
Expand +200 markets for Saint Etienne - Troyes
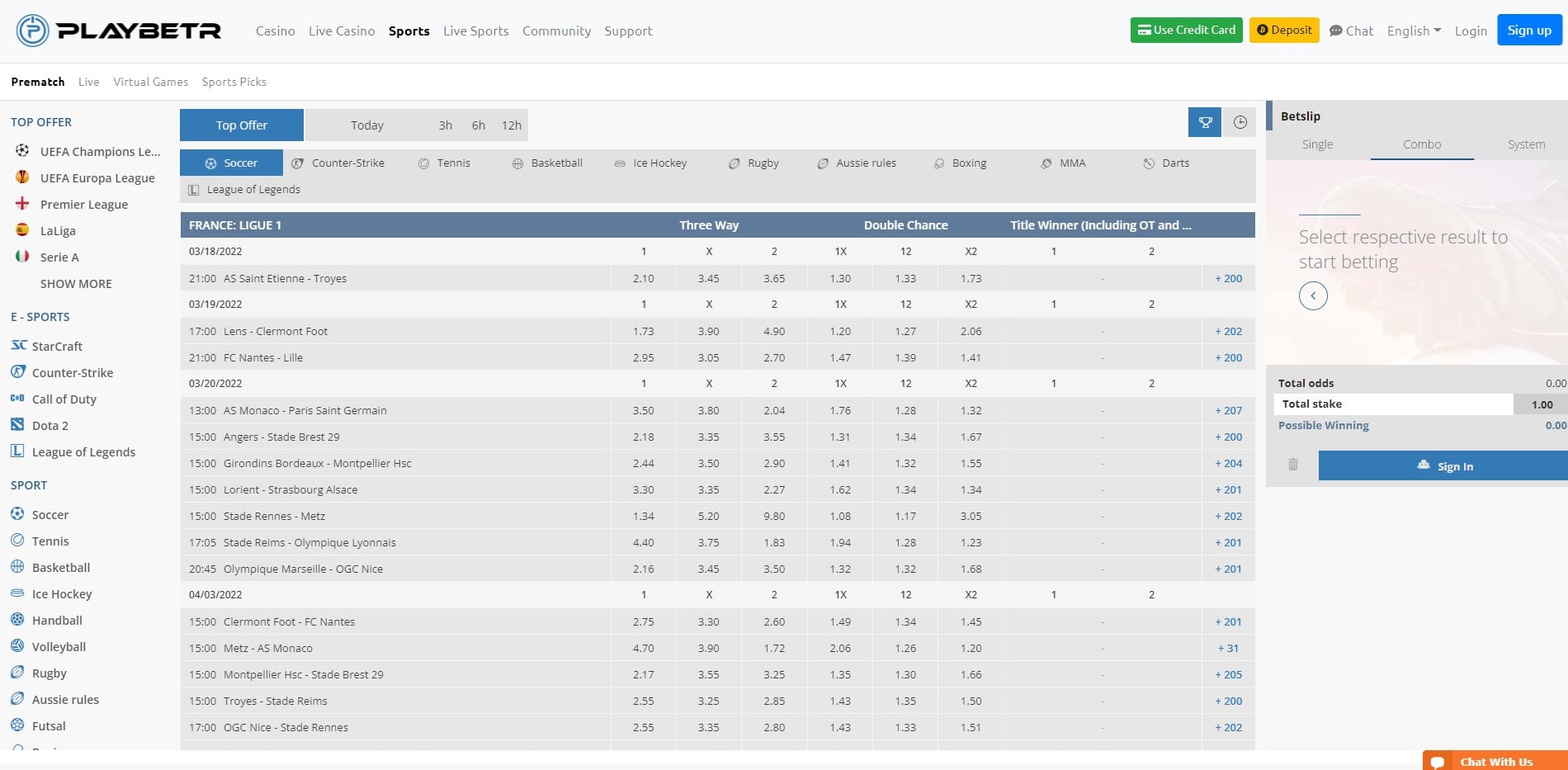coord(1228,278)
